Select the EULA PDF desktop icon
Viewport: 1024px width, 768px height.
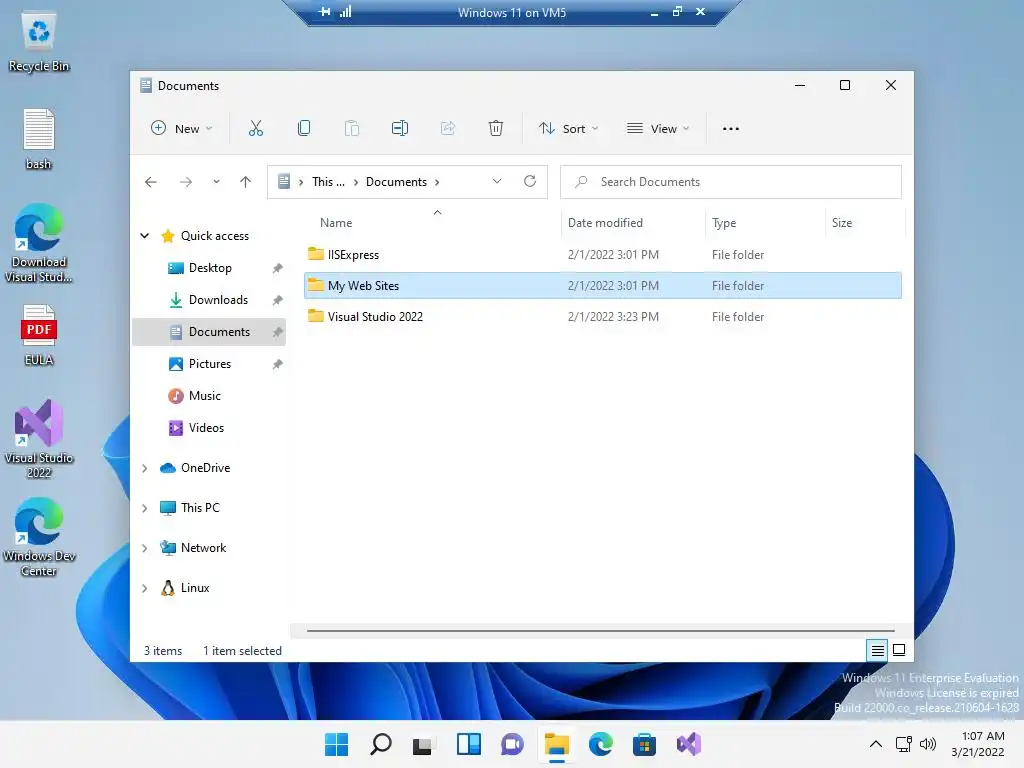39,335
